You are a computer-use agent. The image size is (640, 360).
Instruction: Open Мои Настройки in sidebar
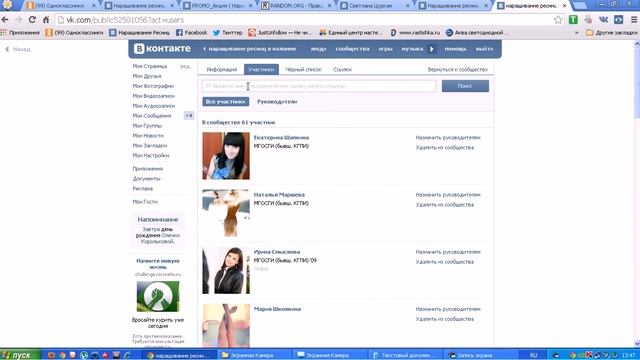point(151,156)
